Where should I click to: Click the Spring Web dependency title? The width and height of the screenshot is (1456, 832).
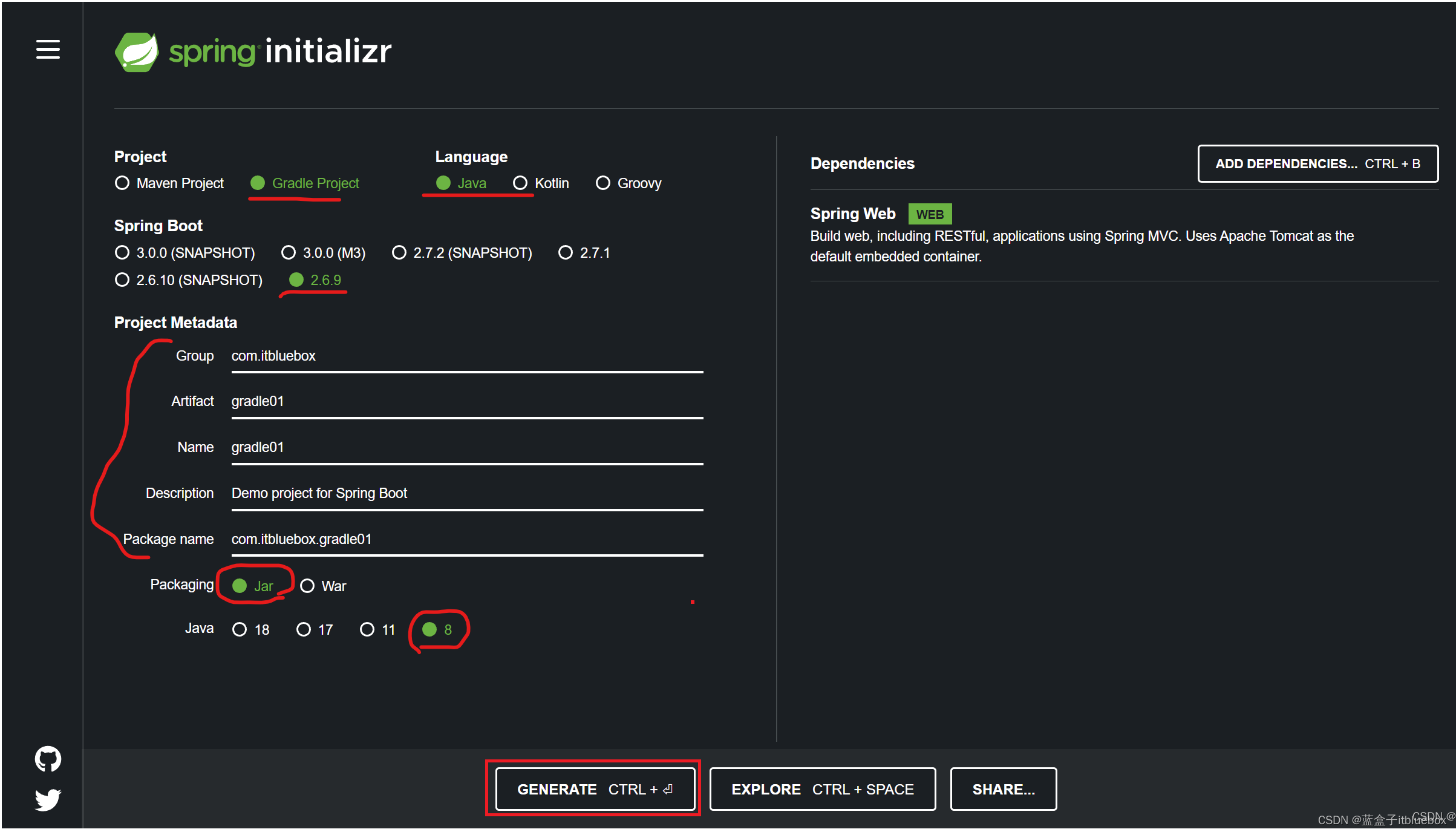click(853, 214)
